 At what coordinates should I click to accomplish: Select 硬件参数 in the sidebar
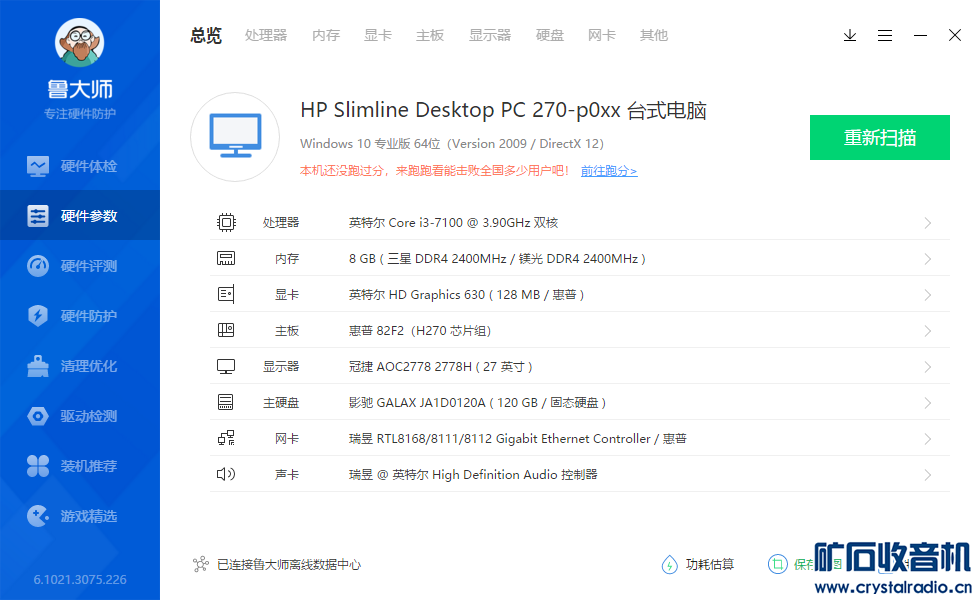pyautogui.click(x=80, y=216)
